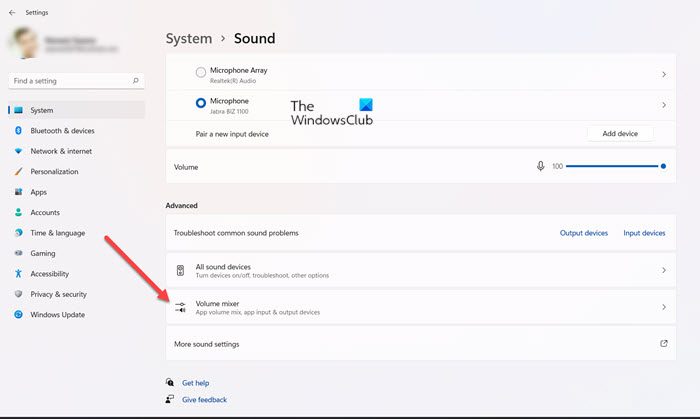Select the Jabra BIZ 1100 Microphone radio button
Viewport: 700px width, 419px height.
(x=201, y=103)
